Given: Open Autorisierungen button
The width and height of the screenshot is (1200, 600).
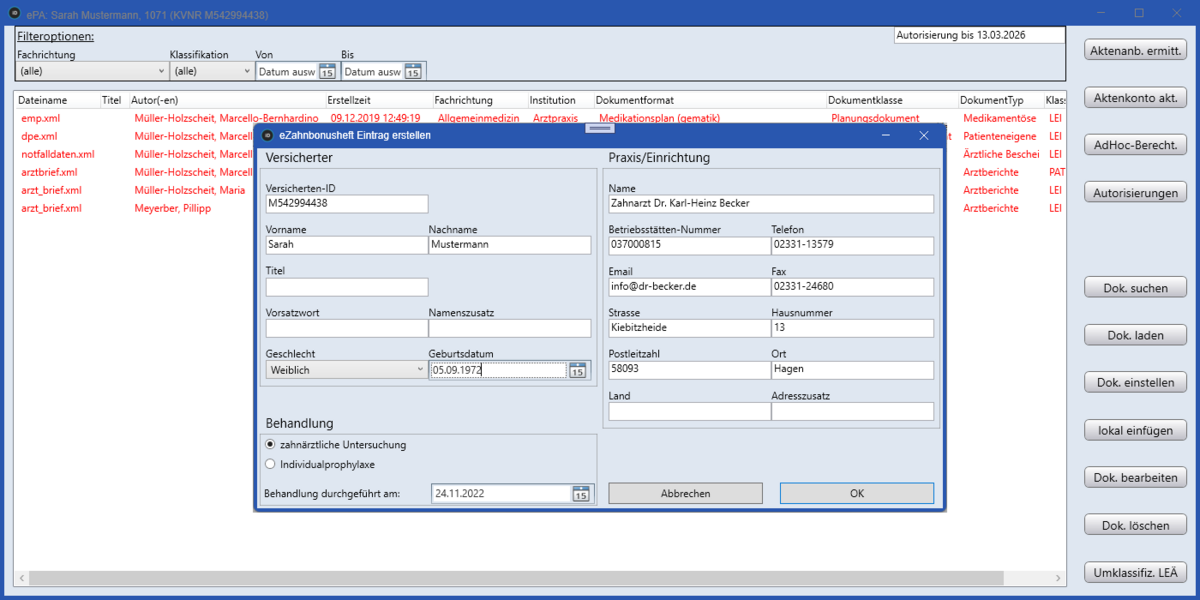Looking at the screenshot, I should click(x=1135, y=193).
